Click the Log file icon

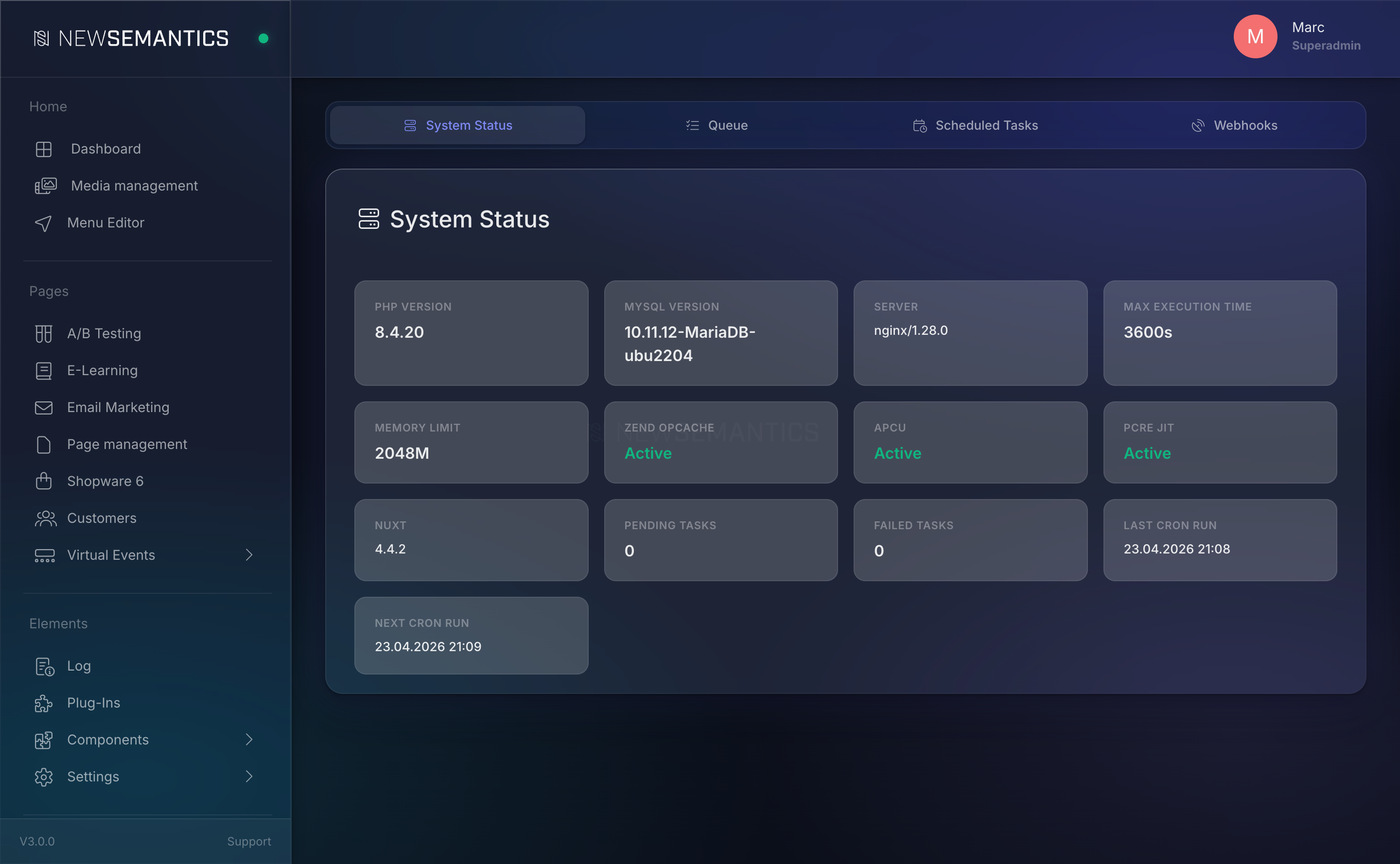(x=45, y=666)
